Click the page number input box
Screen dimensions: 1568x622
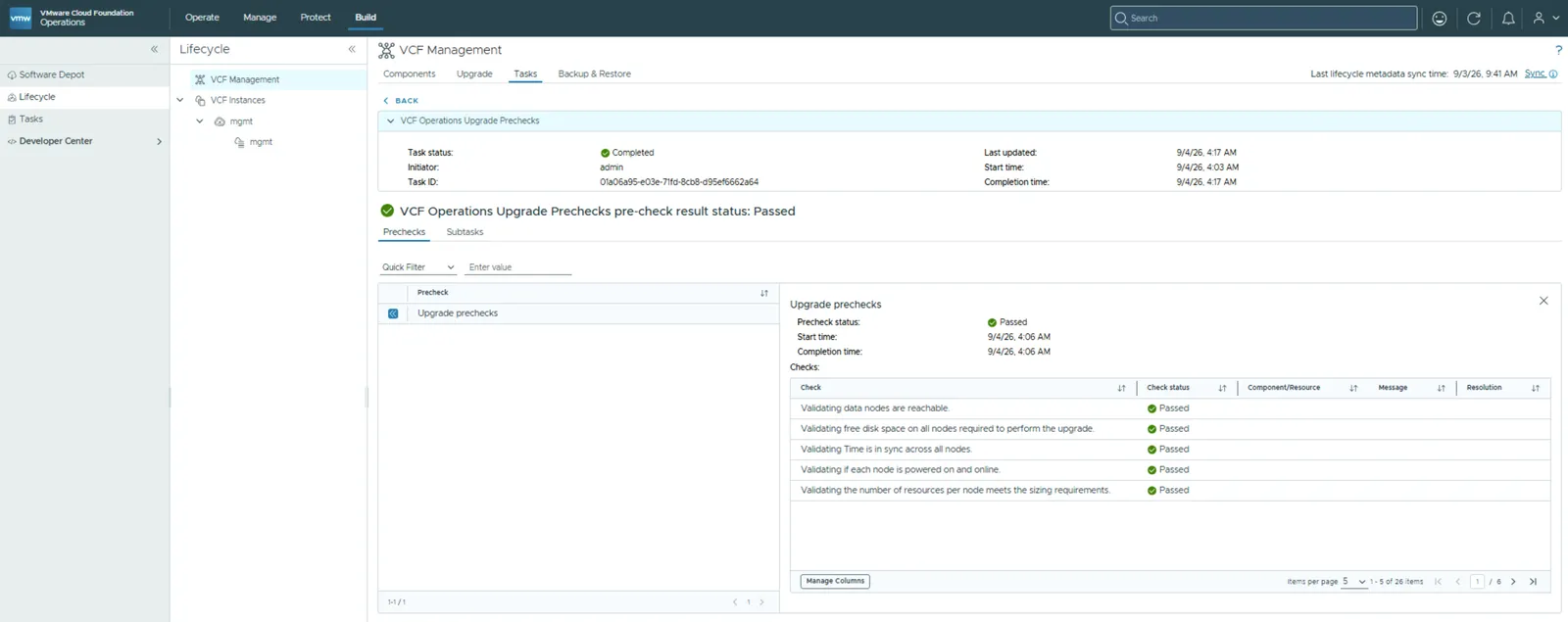1477,582
